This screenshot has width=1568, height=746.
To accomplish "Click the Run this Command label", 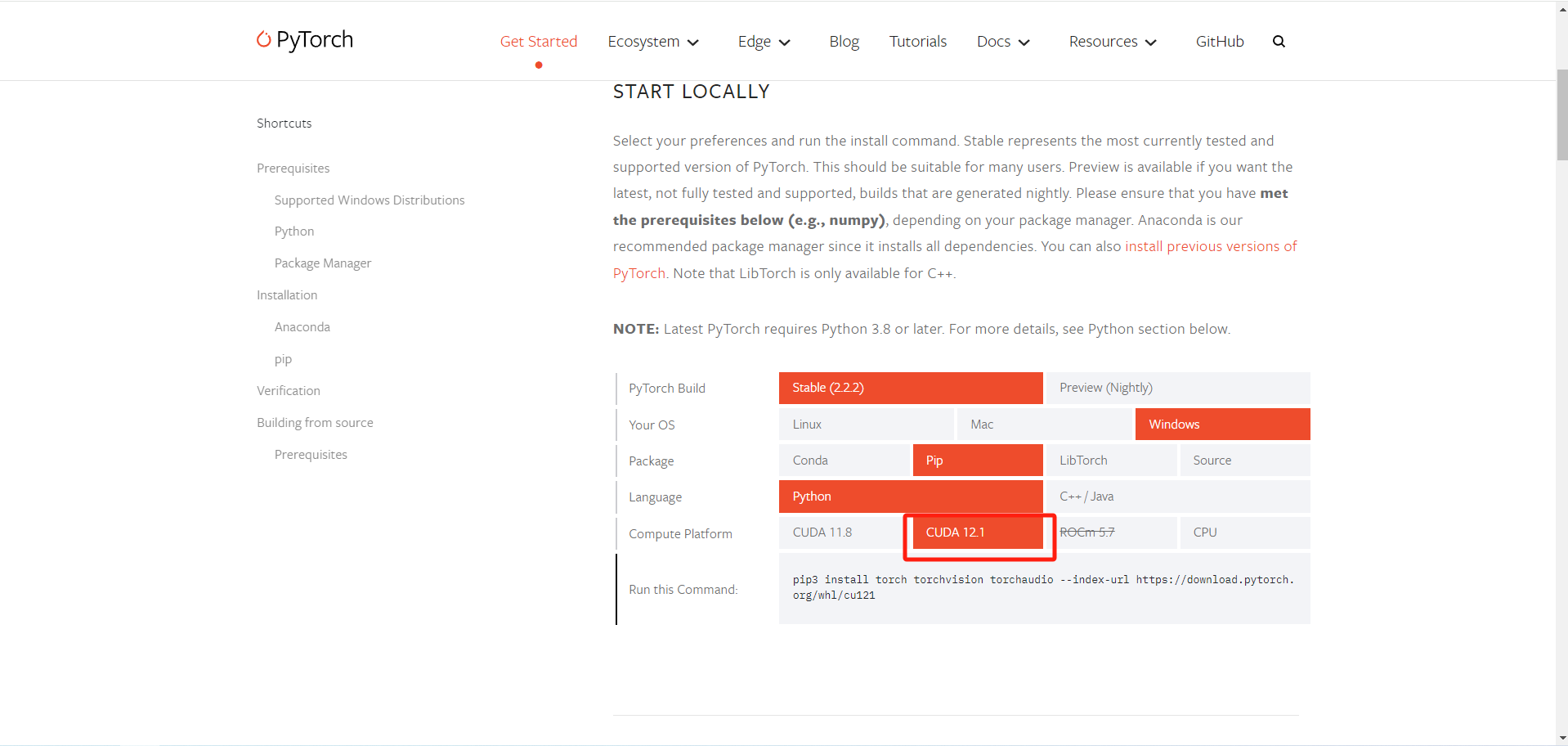I will (x=683, y=590).
